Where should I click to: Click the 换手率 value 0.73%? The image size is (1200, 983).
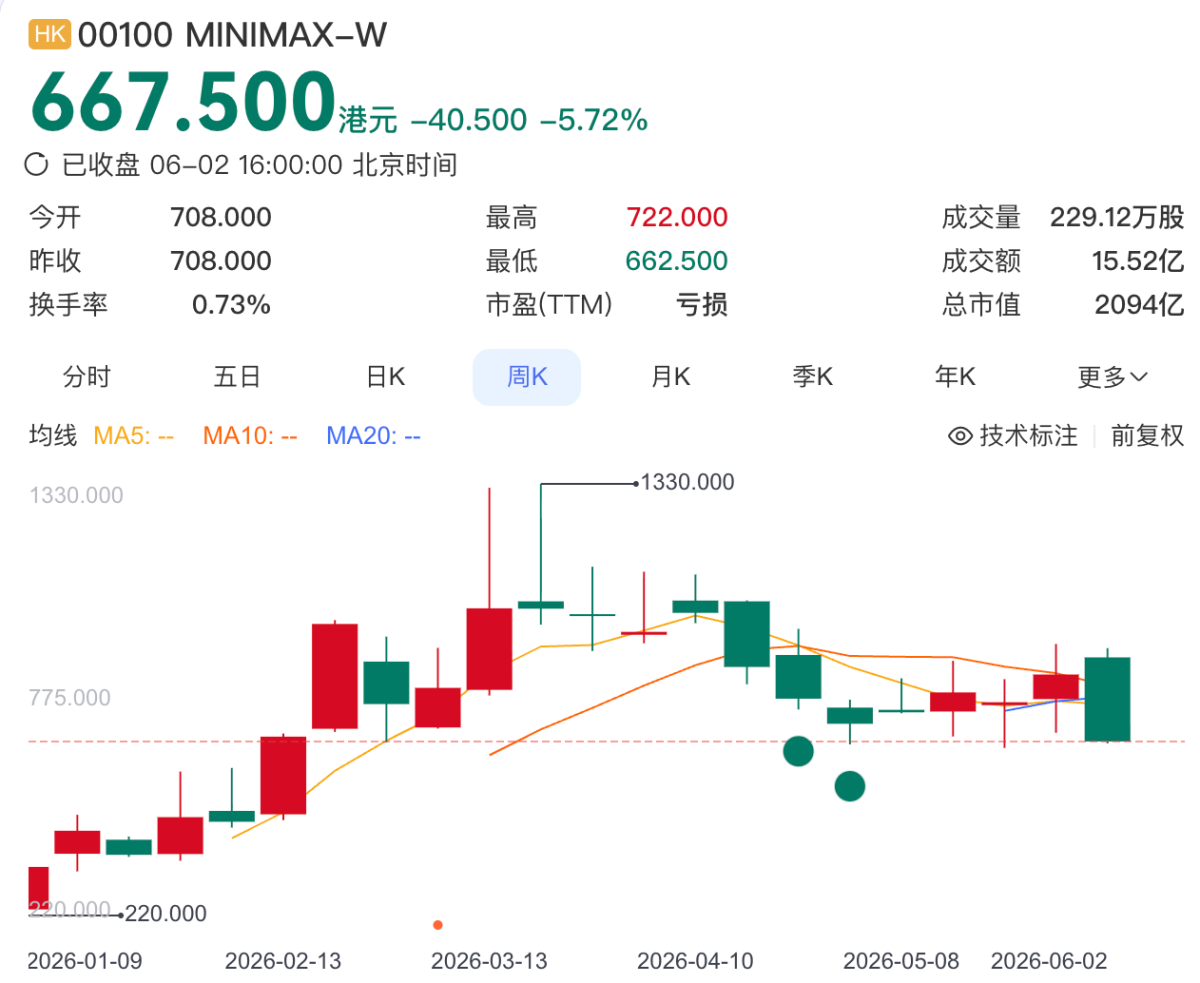point(231,305)
